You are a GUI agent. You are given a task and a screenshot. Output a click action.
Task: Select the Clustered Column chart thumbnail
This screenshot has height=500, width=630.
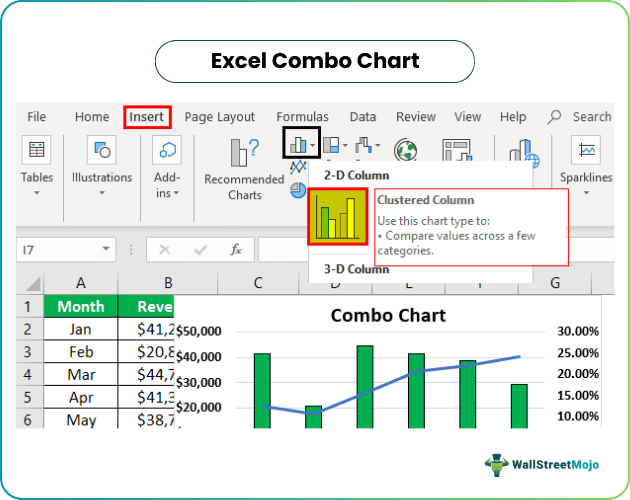click(338, 217)
